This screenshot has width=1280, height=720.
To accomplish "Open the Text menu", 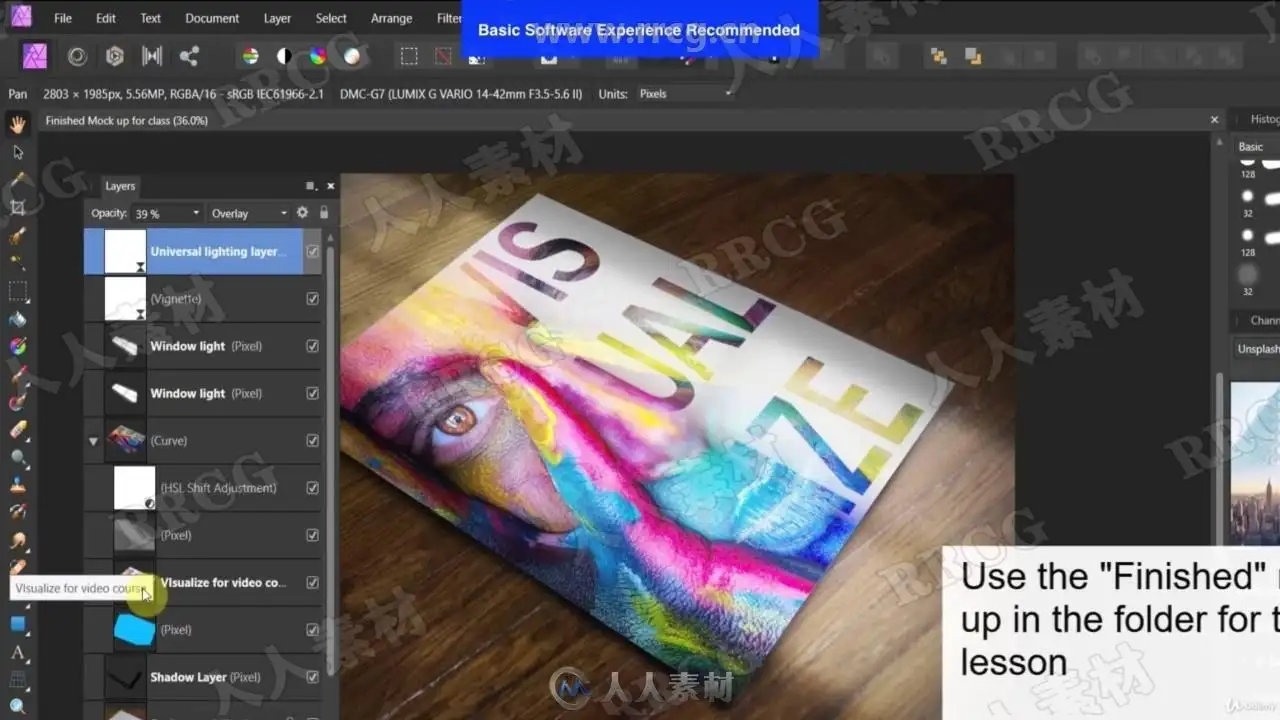I will 150,18.
